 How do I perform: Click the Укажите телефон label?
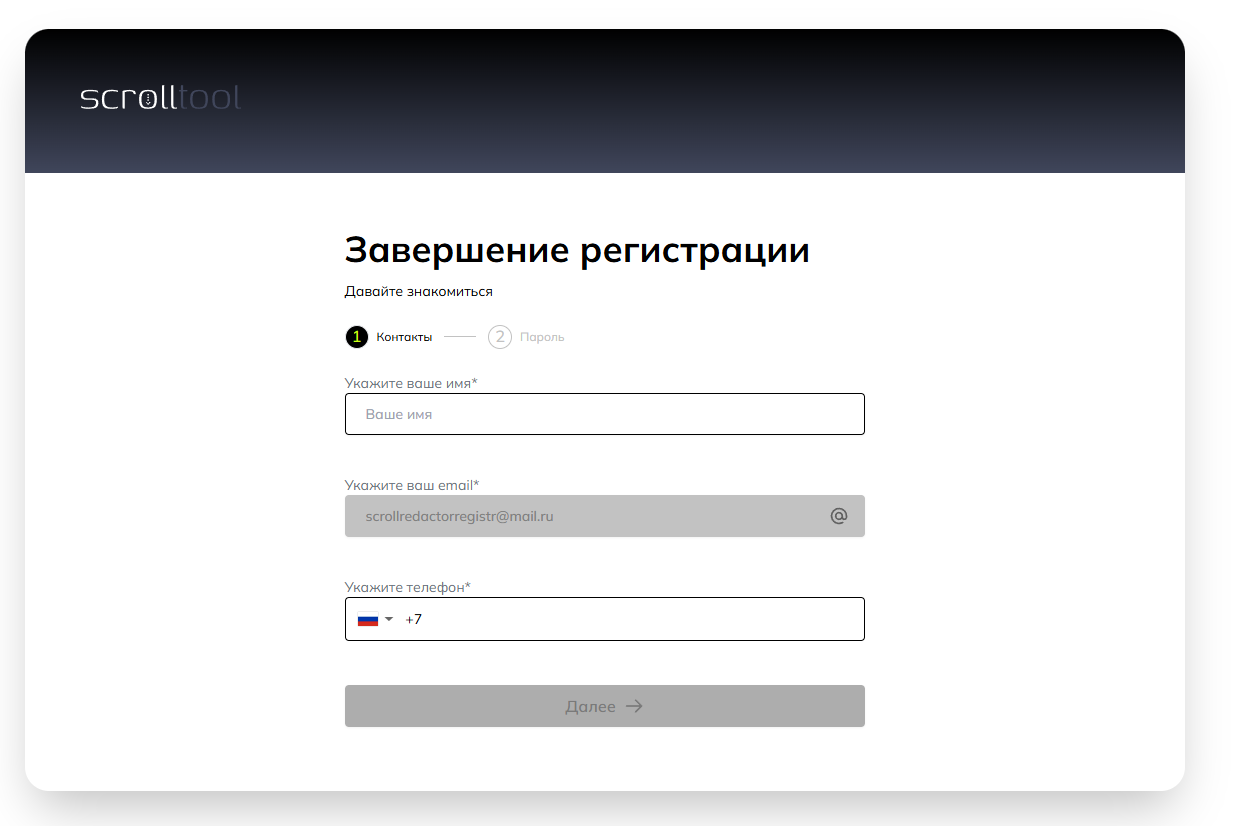407,587
